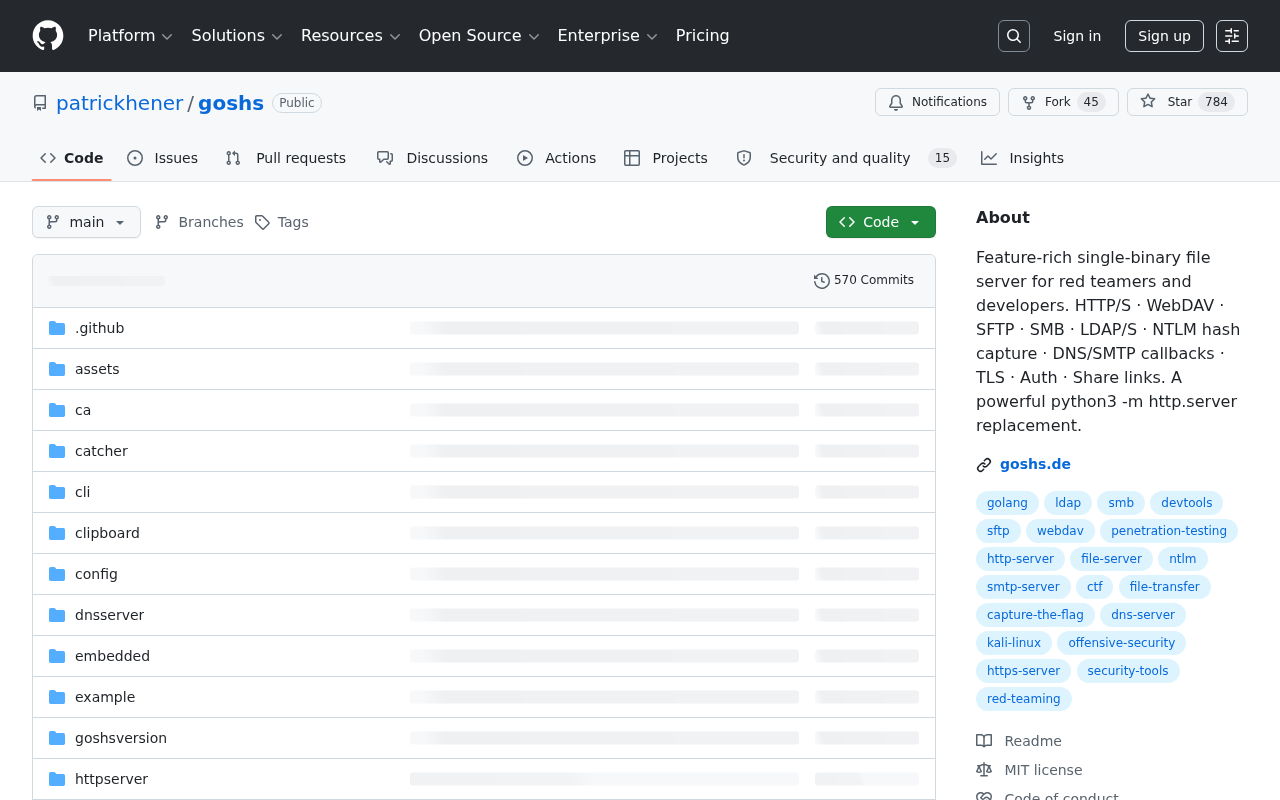
Task: Open the Insights tab
Action: coord(1022,158)
